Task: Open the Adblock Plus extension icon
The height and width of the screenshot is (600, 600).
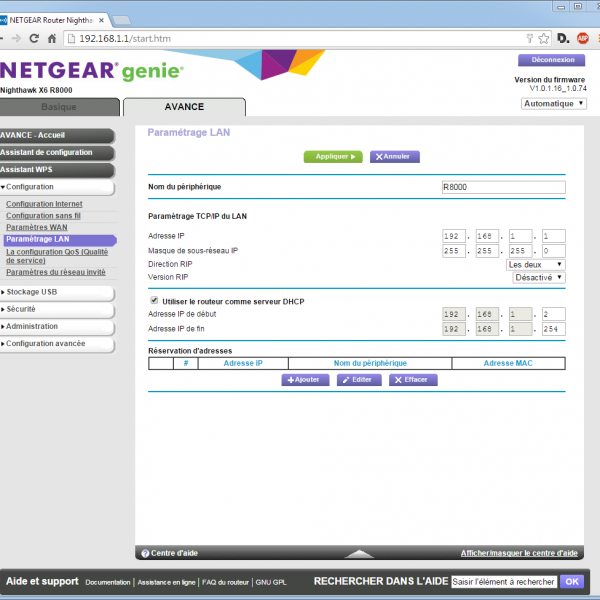Action: (x=581, y=39)
